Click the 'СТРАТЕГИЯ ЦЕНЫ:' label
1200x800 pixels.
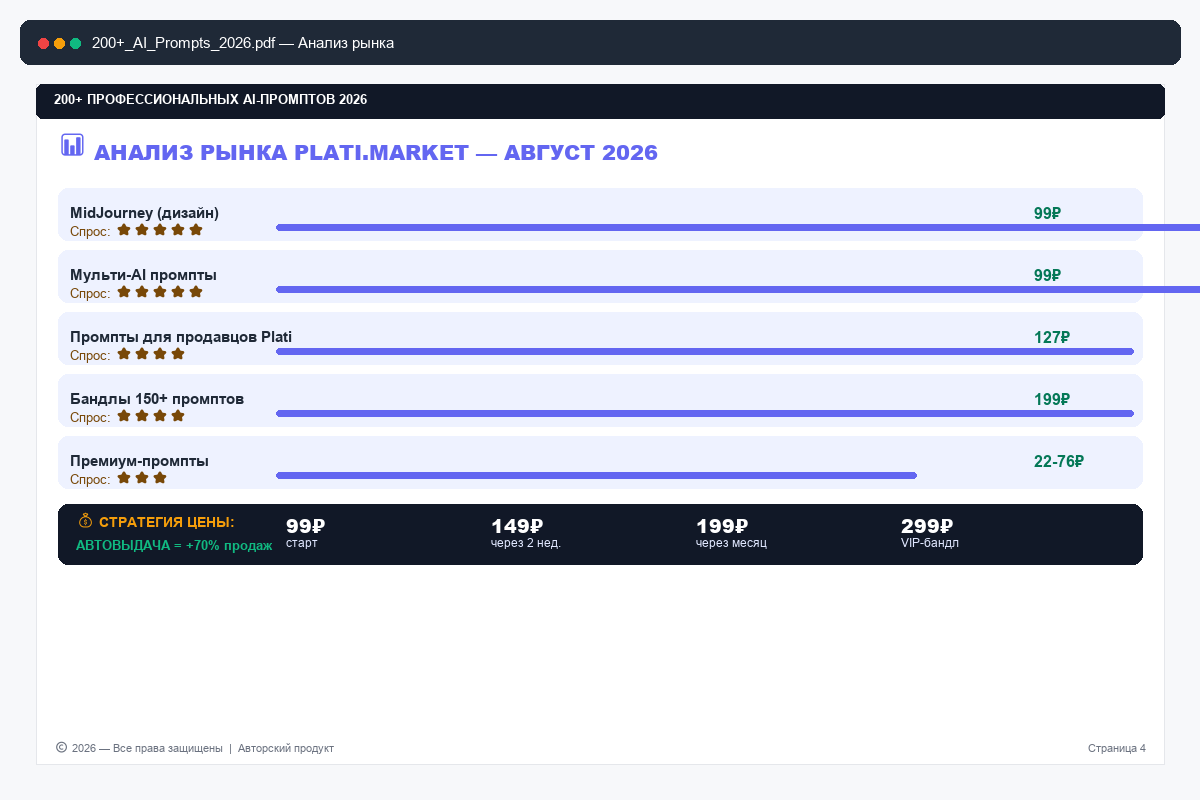[x=167, y=522]
